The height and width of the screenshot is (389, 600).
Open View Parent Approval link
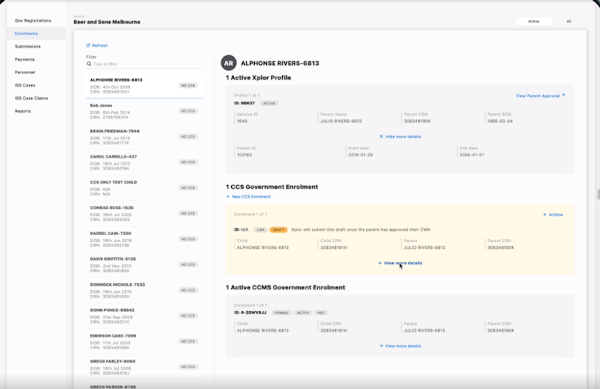point(540,96)
